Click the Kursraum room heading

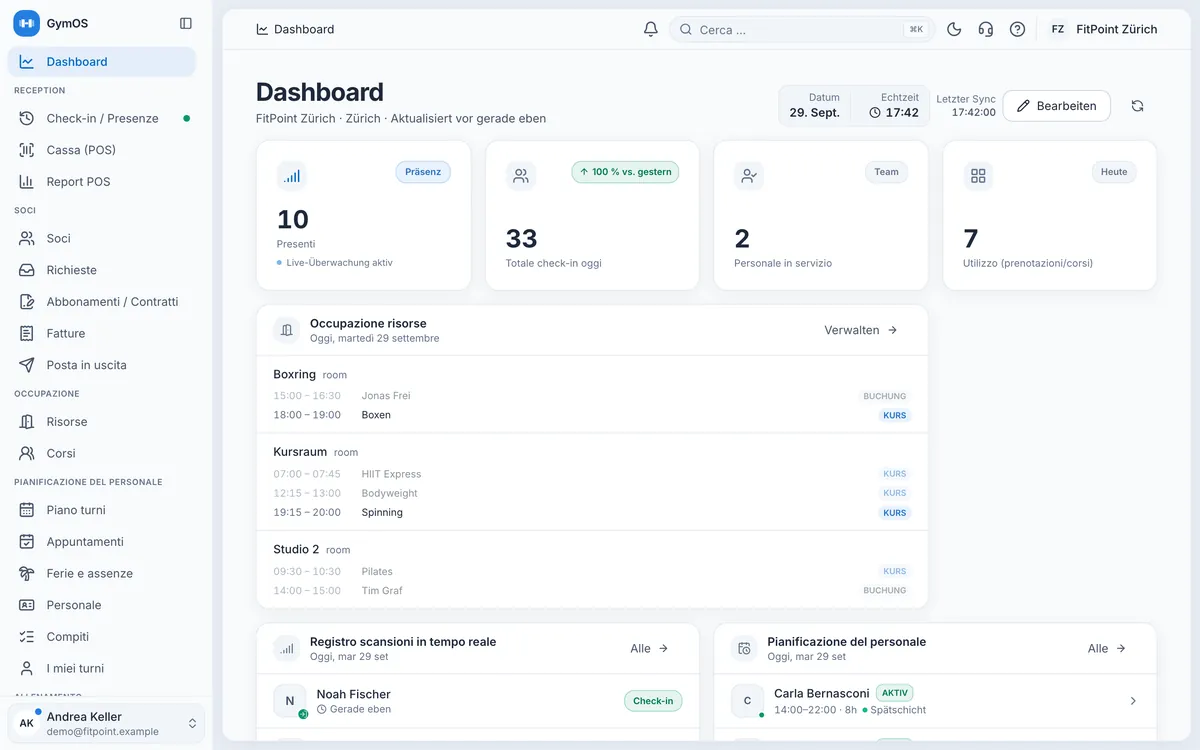tap(300, 452)
